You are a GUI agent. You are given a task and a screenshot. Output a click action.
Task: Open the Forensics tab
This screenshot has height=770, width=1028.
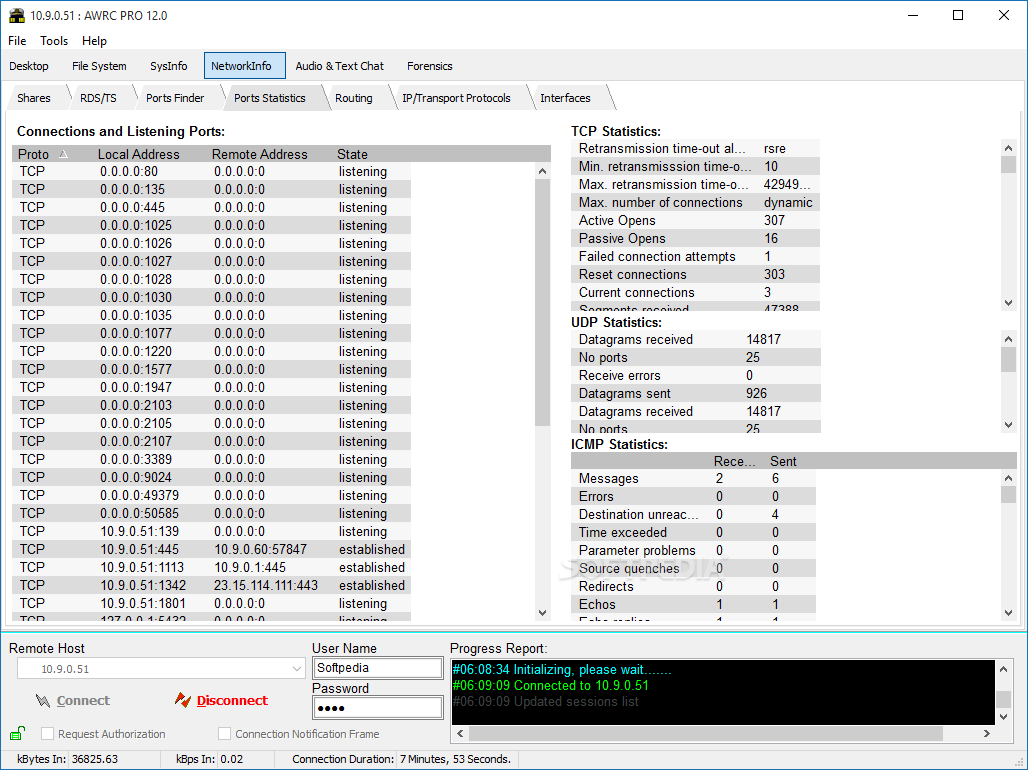[429, 66]
